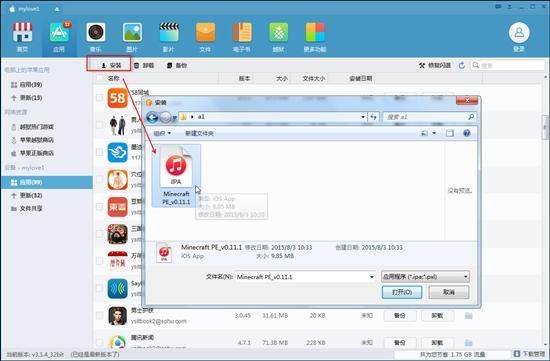Click the 58 app icon in list
550x361 pixels.
pyautogui.click(x=118, y=98)
